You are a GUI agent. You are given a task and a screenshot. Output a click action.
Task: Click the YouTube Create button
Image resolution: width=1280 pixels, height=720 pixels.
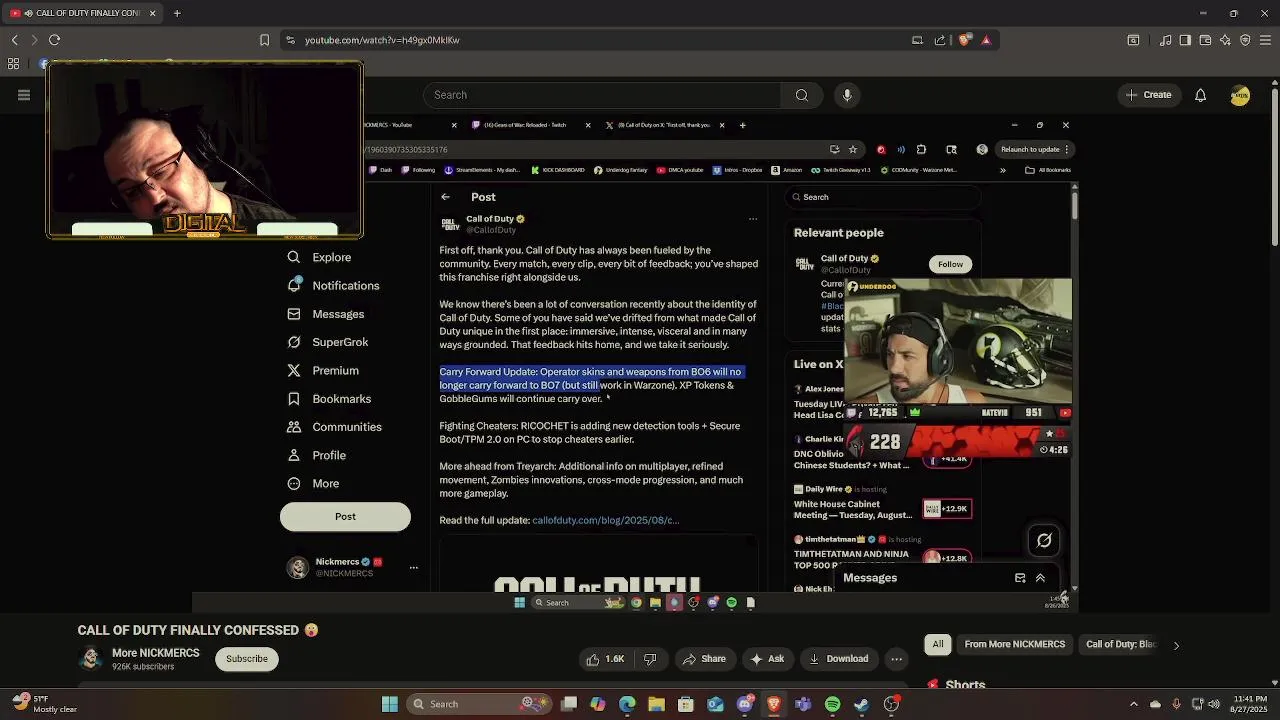(x=1148, y=95)
